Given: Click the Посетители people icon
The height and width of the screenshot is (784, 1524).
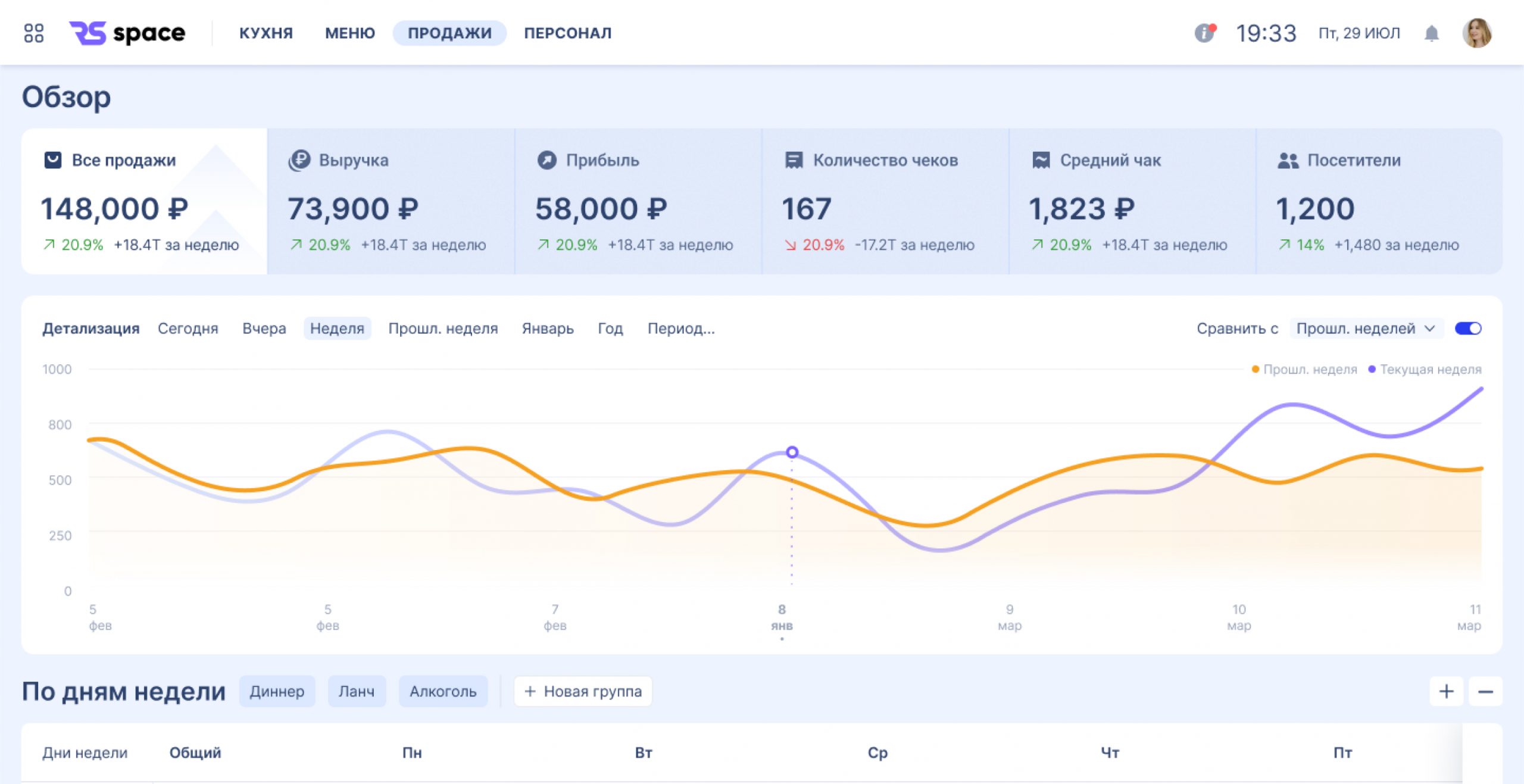Looking at the screenshot, I should coord(1288,160).
